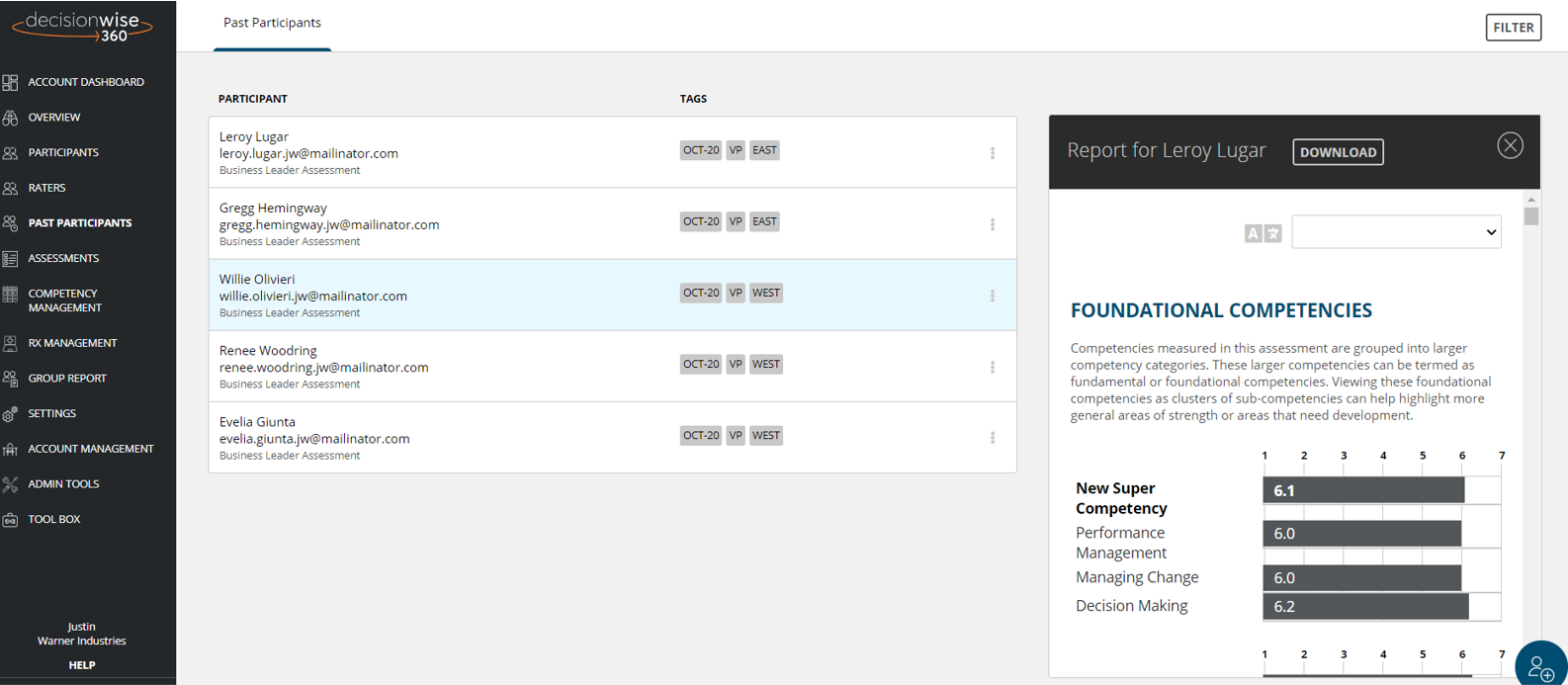
Task: Click the Tool Box icon
Action: point(11,520)
